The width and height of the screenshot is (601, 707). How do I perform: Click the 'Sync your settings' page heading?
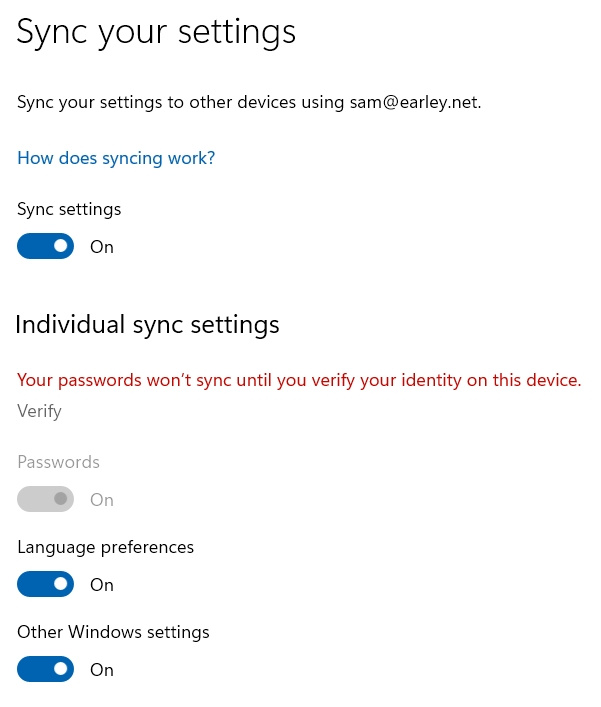(x=156, y=32)
